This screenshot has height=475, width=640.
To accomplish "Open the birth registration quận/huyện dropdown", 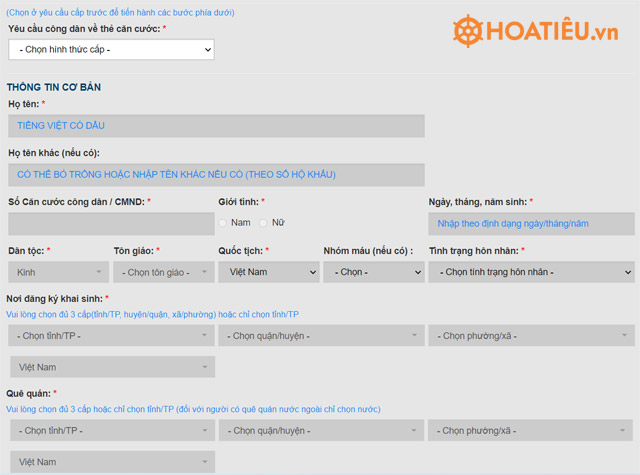I will click(321, 336).
